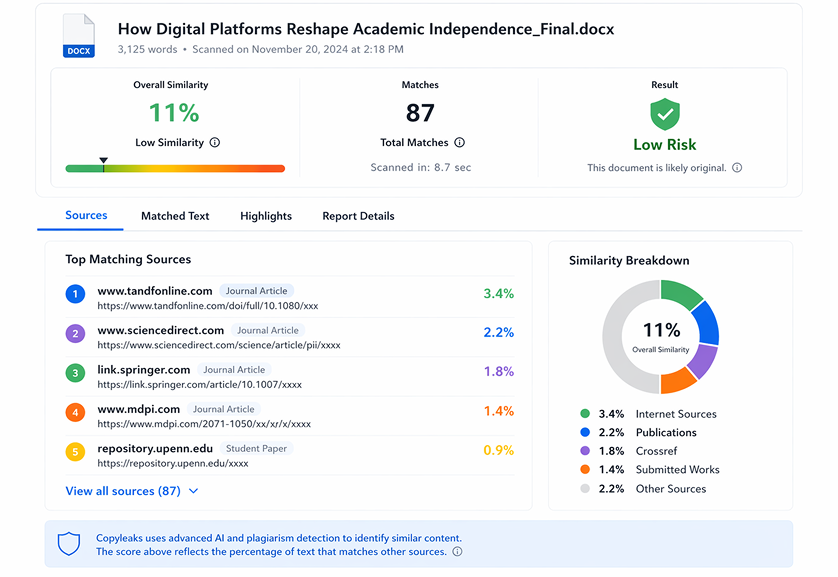Click the similarity gradient bar marker
The image size is (838, 577).
[x=103, y=161]
